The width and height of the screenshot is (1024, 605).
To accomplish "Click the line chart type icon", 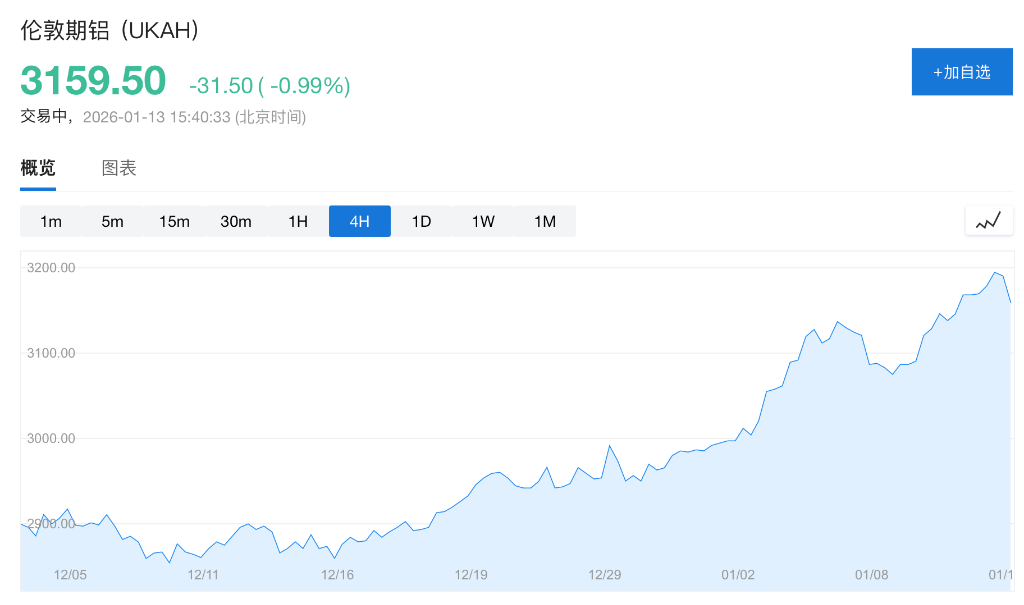I will click(x=988, y=221).
